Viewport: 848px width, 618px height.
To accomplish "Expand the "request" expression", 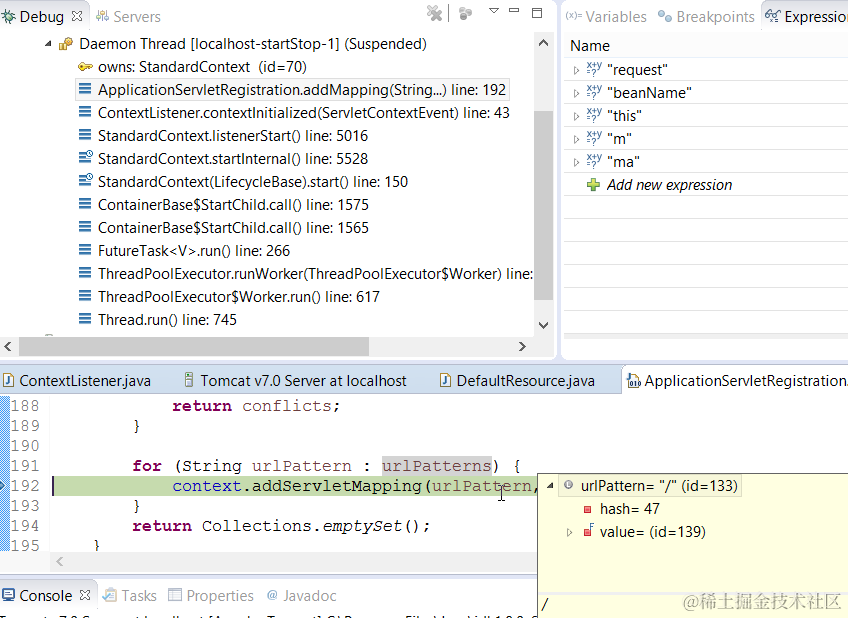I will click(576, 70).
